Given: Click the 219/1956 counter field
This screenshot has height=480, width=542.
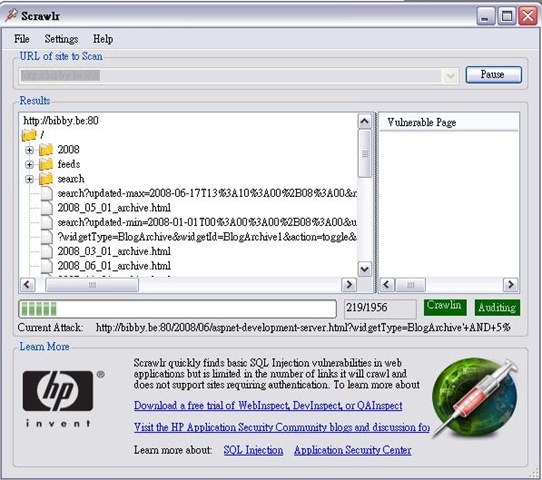Looking at the screenshot, I should point(380,308).
